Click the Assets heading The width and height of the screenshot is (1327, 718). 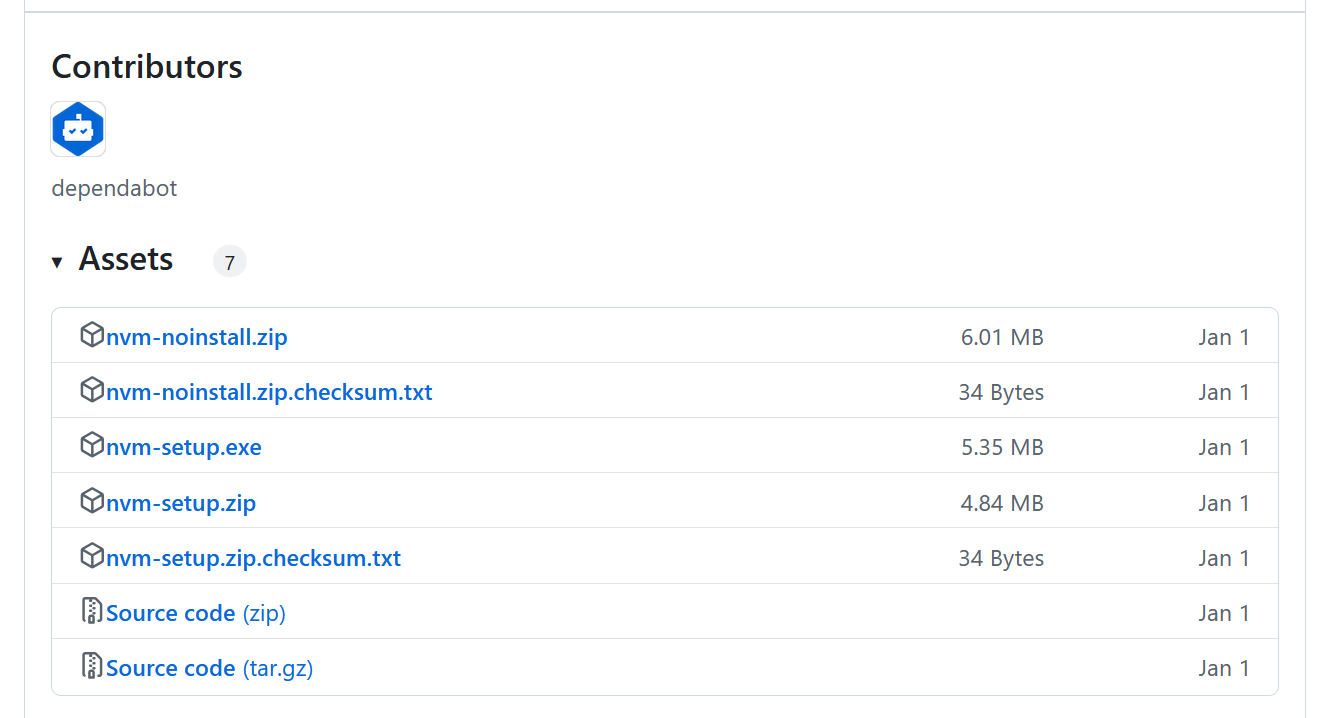coord(126,259)
